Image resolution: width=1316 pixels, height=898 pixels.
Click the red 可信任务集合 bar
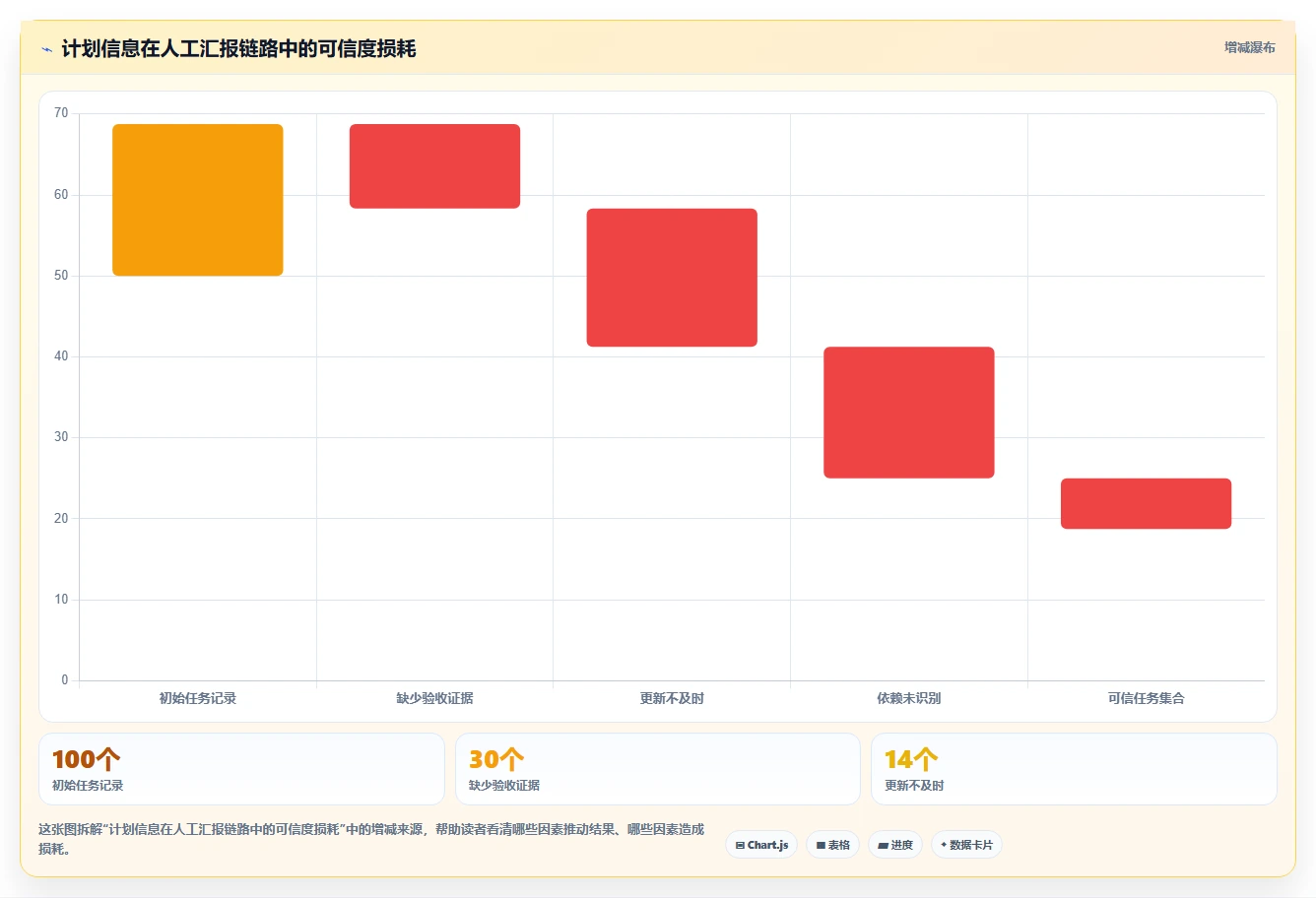1146,504
